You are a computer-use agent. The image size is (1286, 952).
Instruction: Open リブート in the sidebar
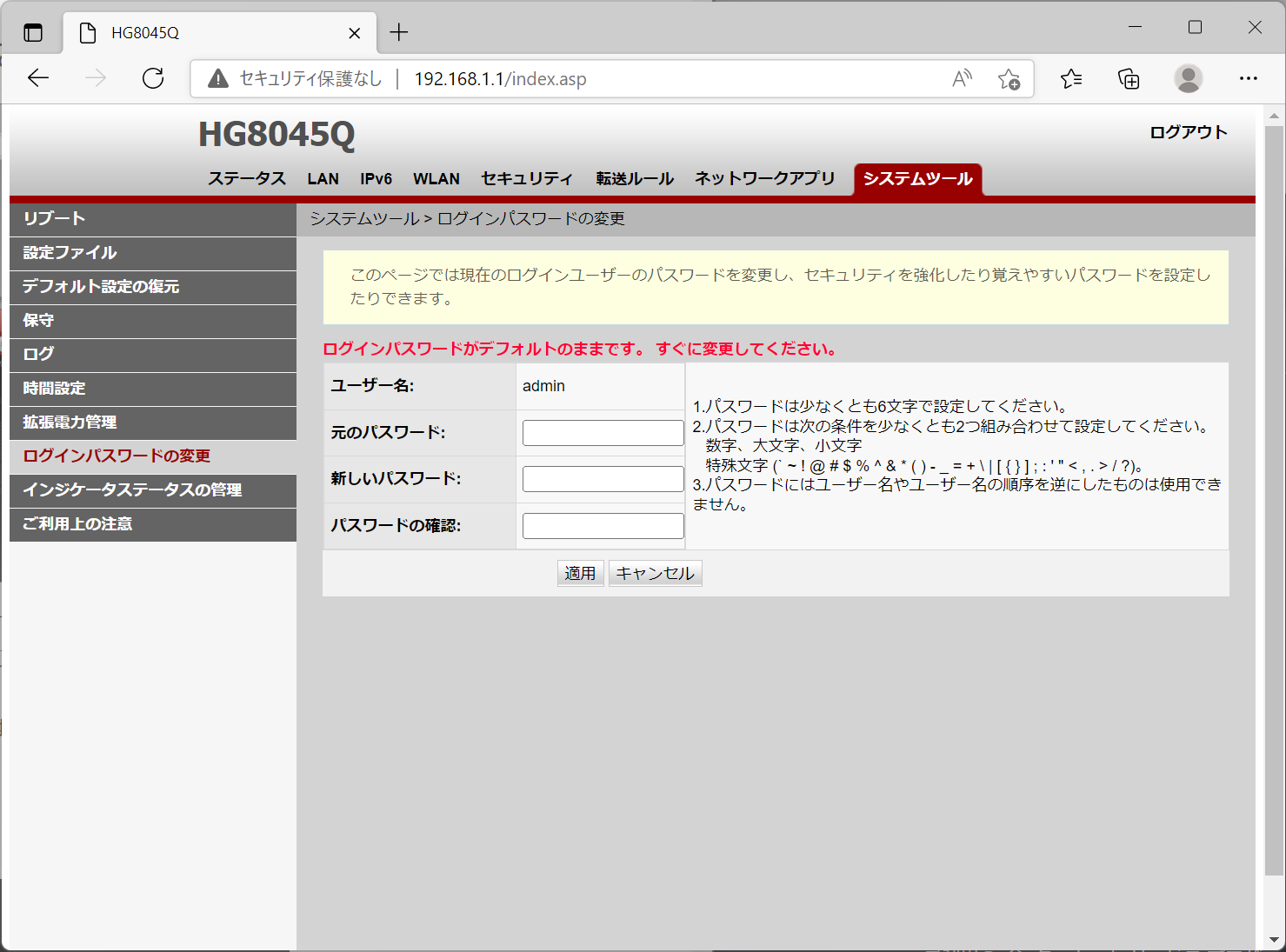pos(153,219)
